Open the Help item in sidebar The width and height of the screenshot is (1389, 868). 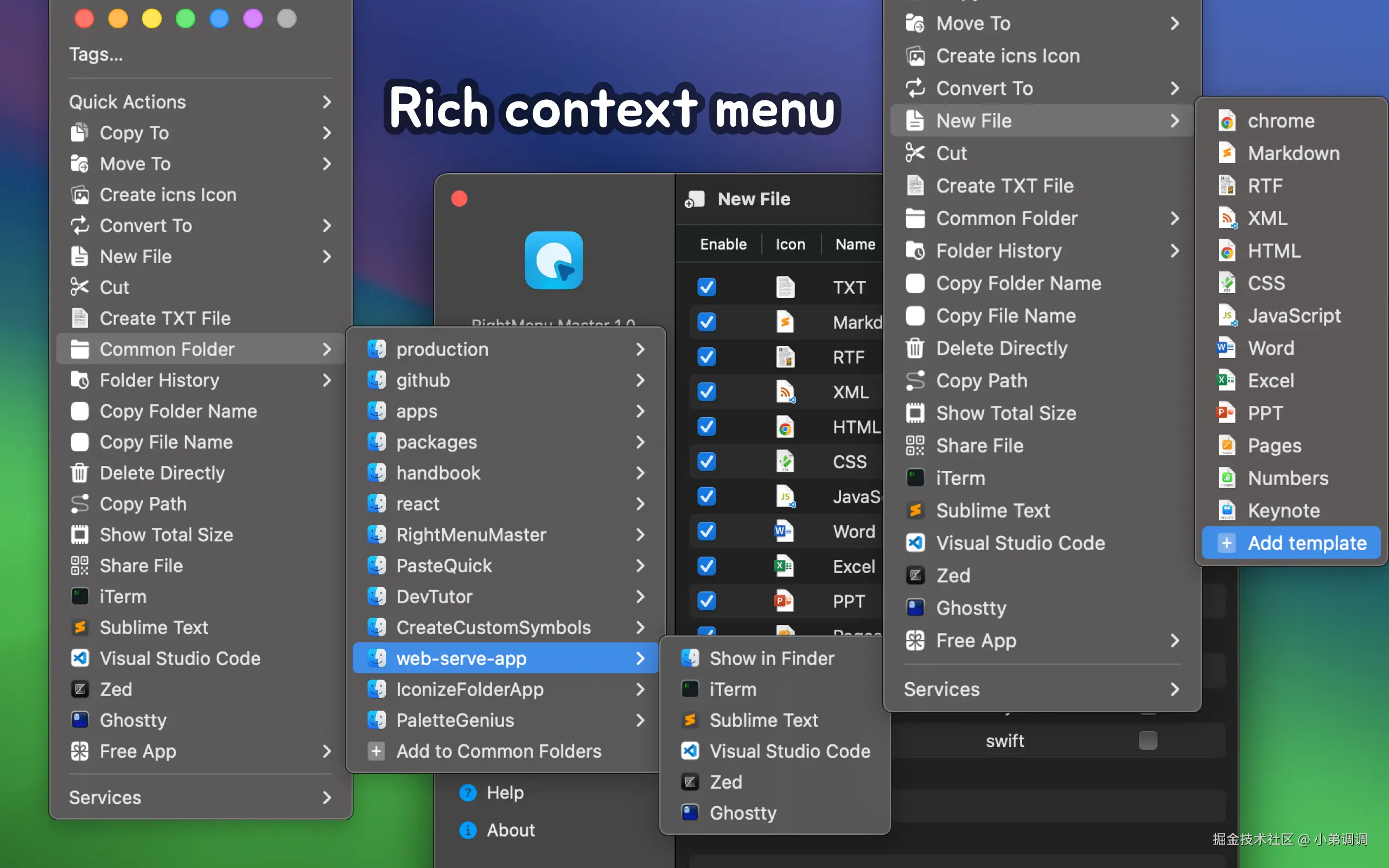pyautogui.click(x=505, y=792)
